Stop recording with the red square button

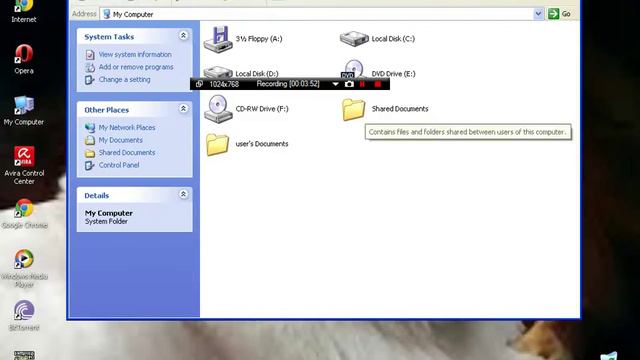pos(378,84)
